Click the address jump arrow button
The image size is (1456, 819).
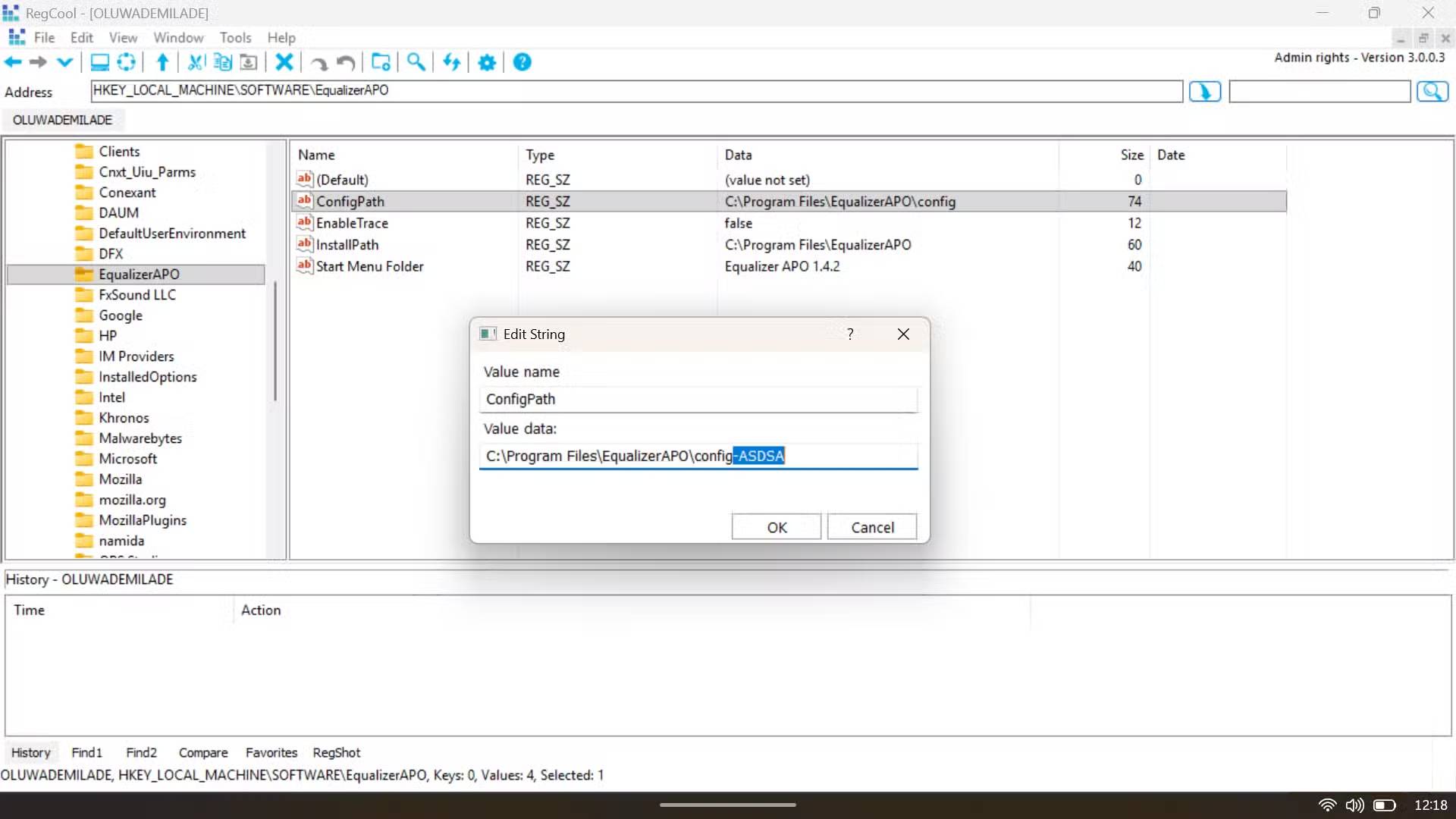tap(1204, 91)
